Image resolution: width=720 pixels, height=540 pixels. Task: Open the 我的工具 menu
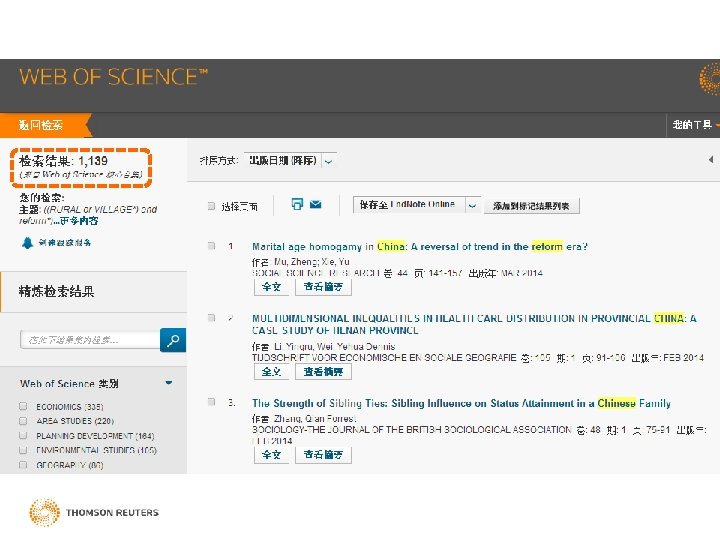click(693, 124)
